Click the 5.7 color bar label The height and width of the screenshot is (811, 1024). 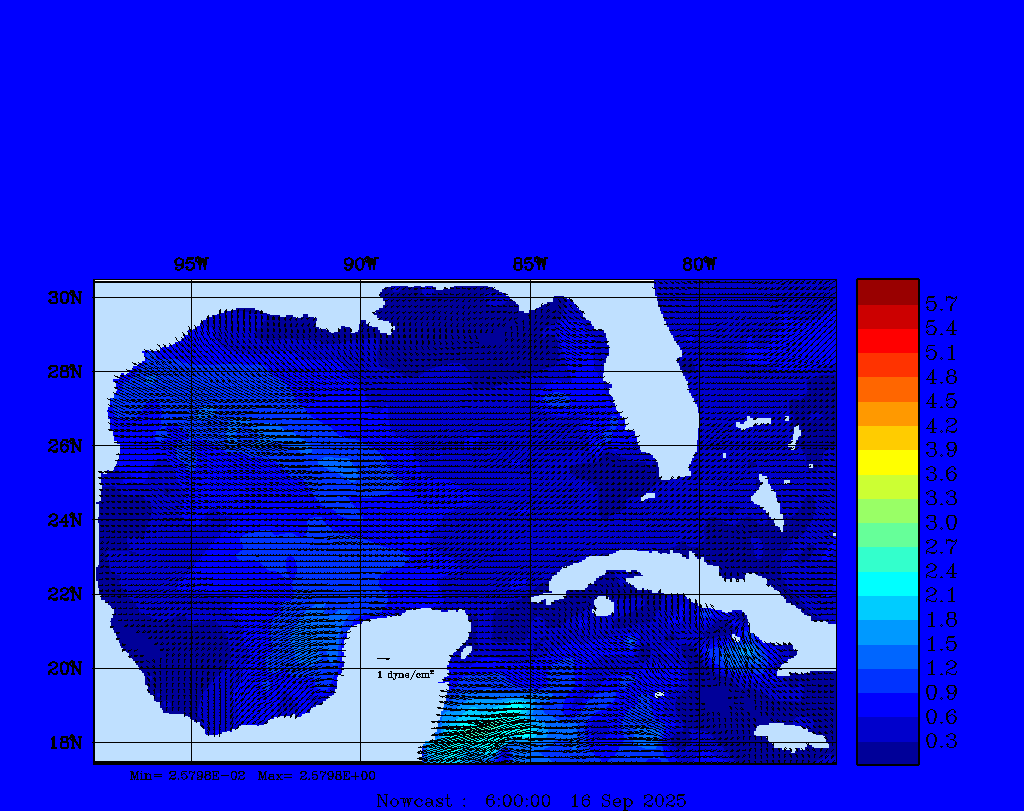(941, 303)
